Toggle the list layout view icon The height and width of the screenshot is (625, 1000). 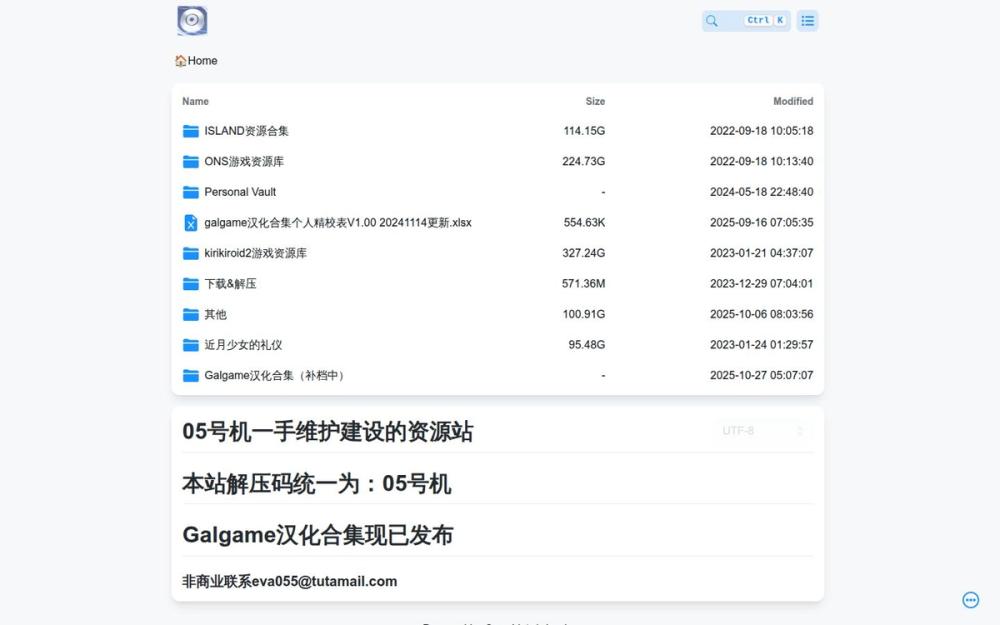[x=807, y=20]
